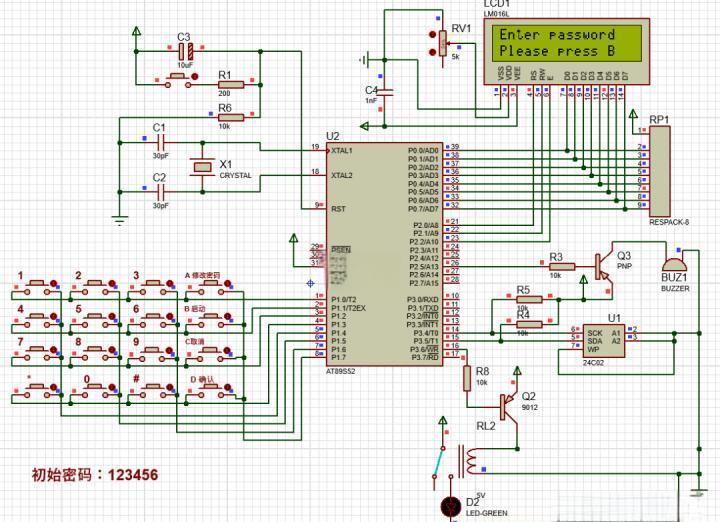Screen dimensions: 720x522
Task: Select resistor R3 symbol
Action: click(562, 266)
